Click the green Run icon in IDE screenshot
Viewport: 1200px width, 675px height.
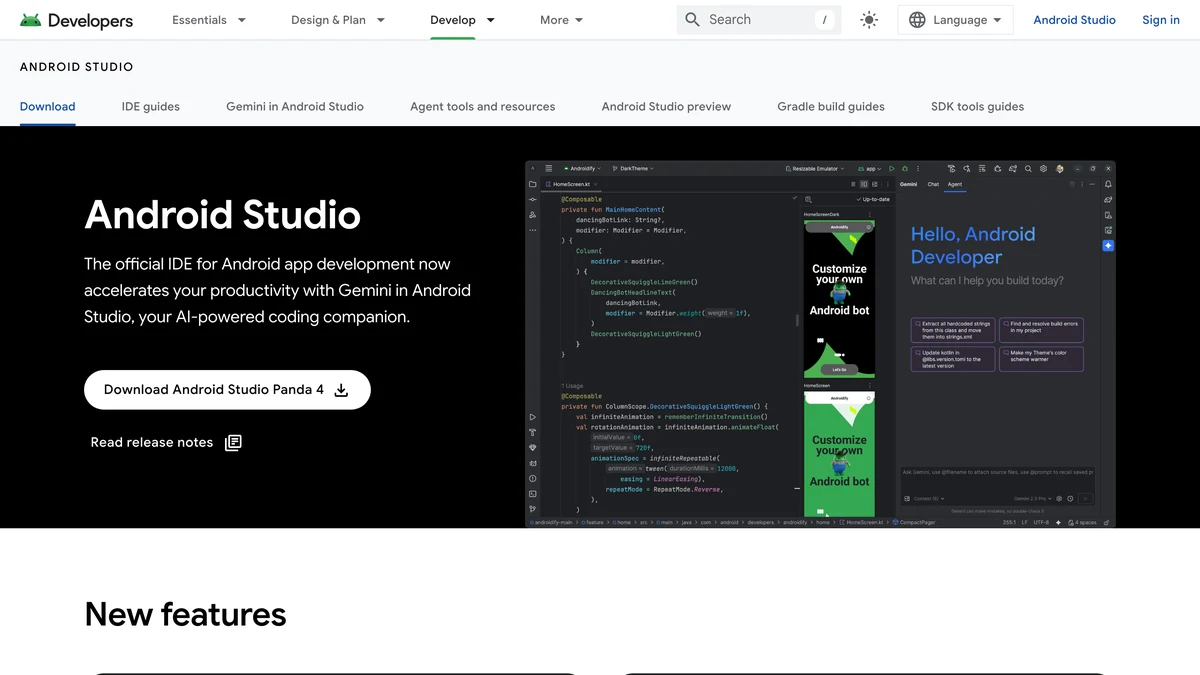891,169
